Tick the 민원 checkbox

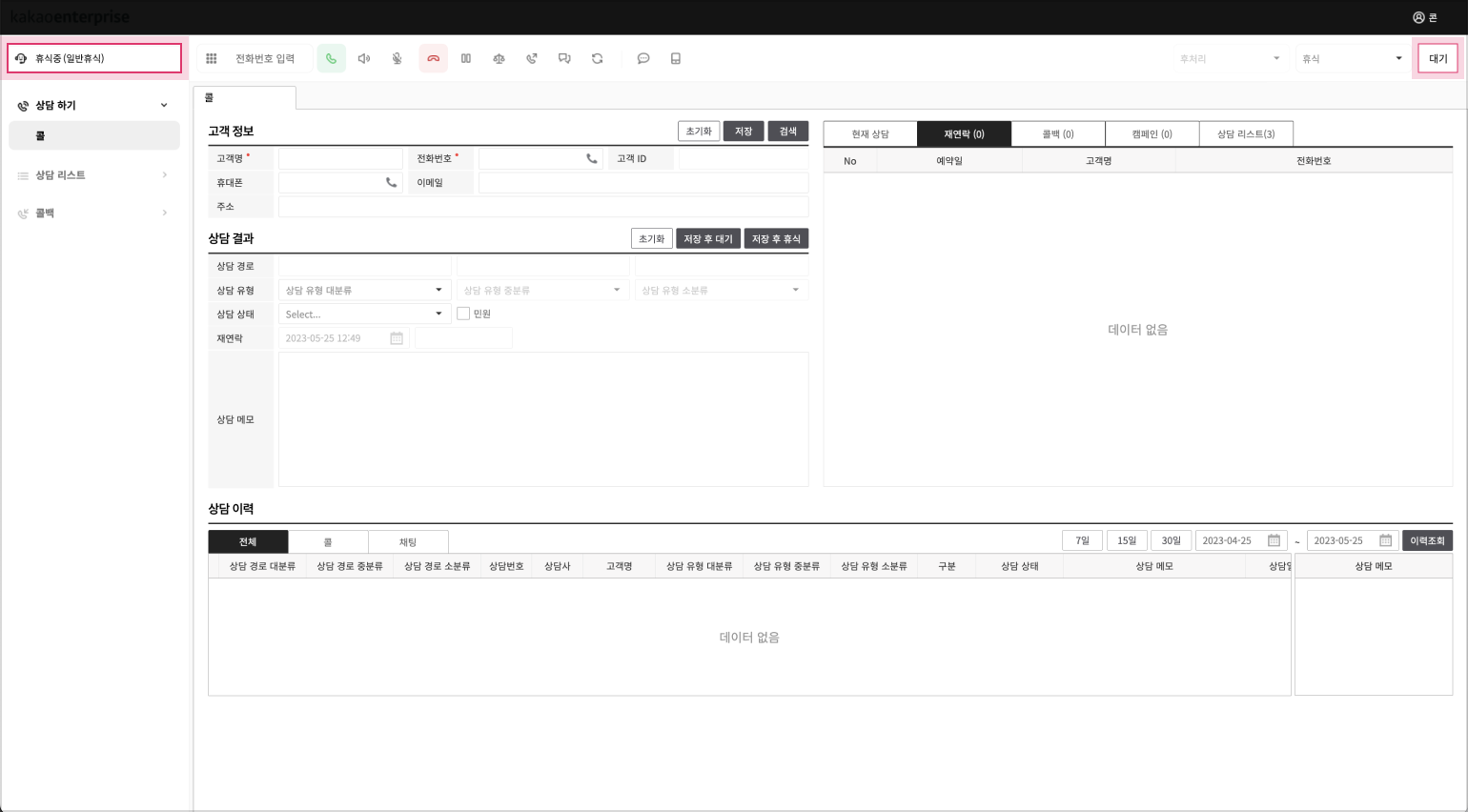(463, 314)
